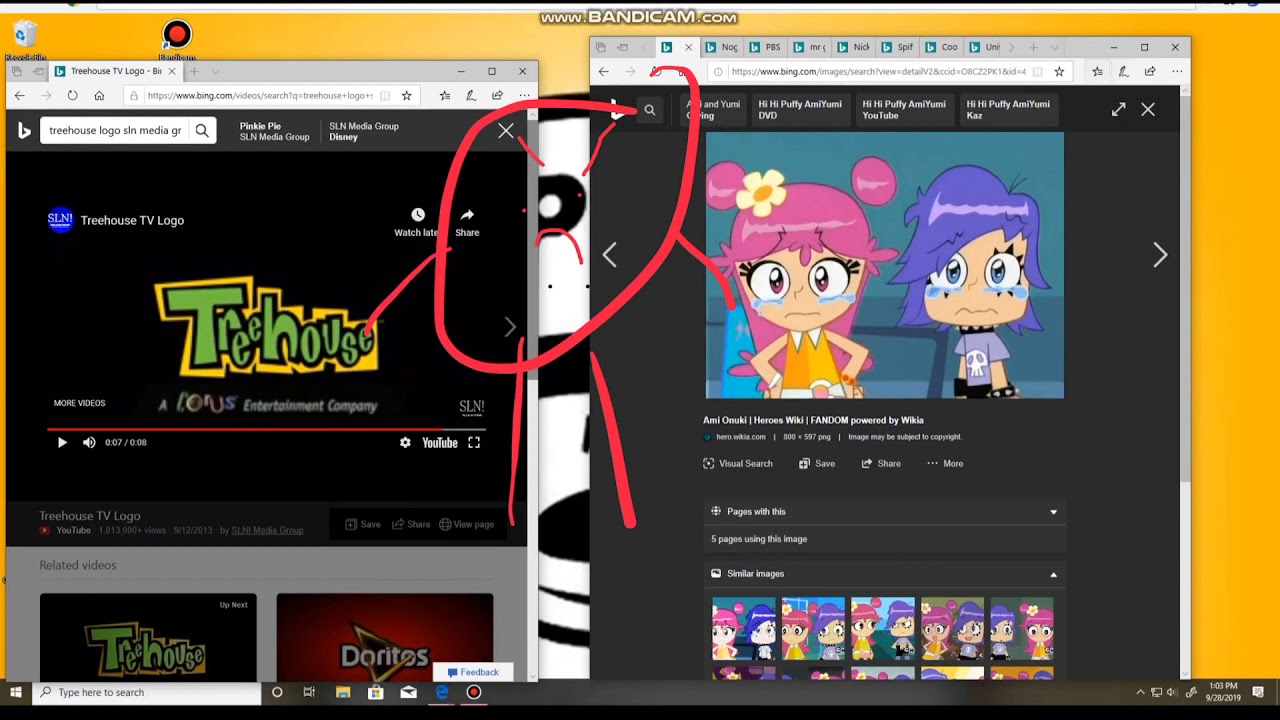Click 'MORE VIDEOS' in player
The image size is (1280, 720).
click(x=79, y=403)
